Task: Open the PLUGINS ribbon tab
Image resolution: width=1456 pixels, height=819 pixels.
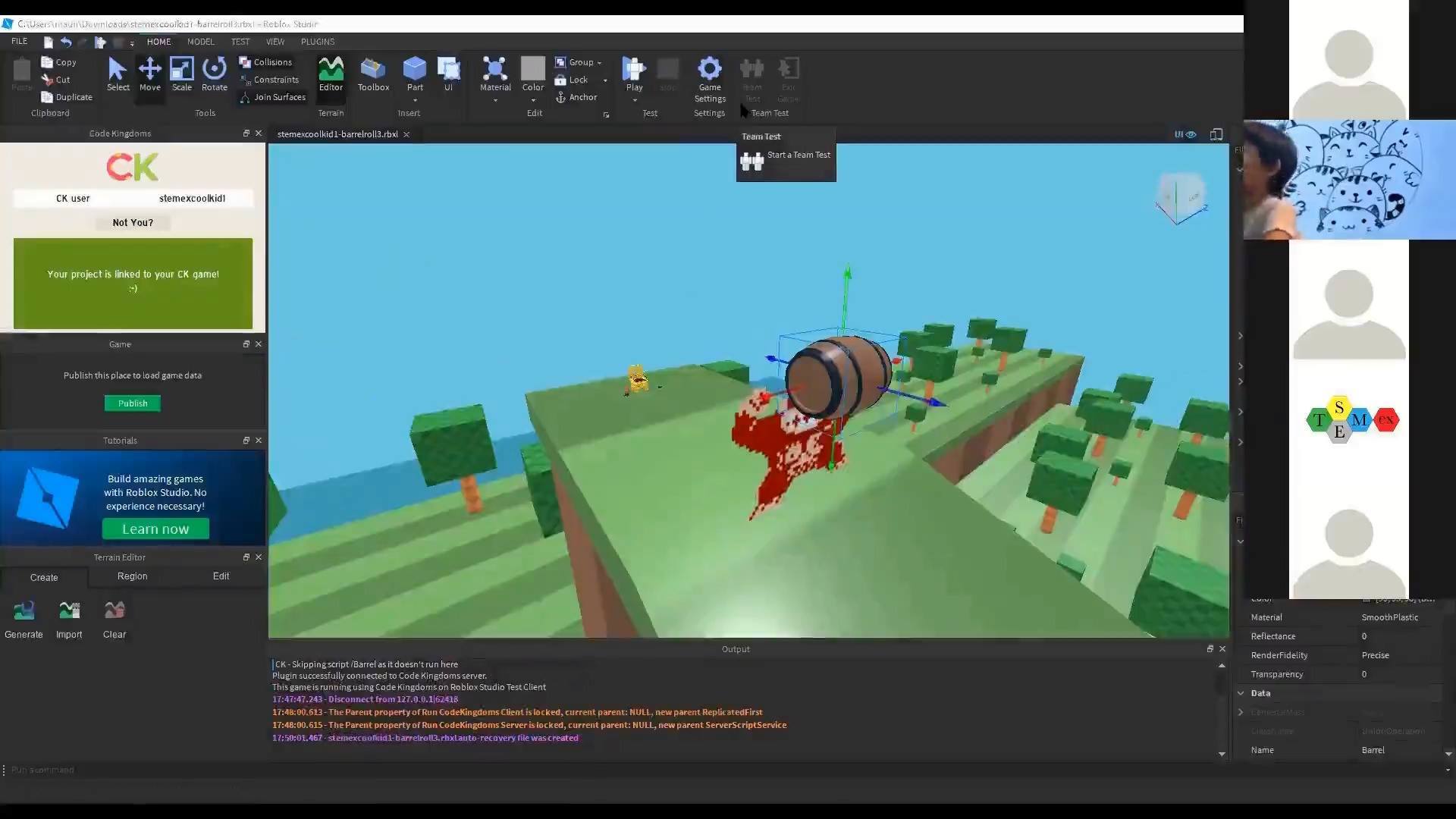Action: point(318,42)
